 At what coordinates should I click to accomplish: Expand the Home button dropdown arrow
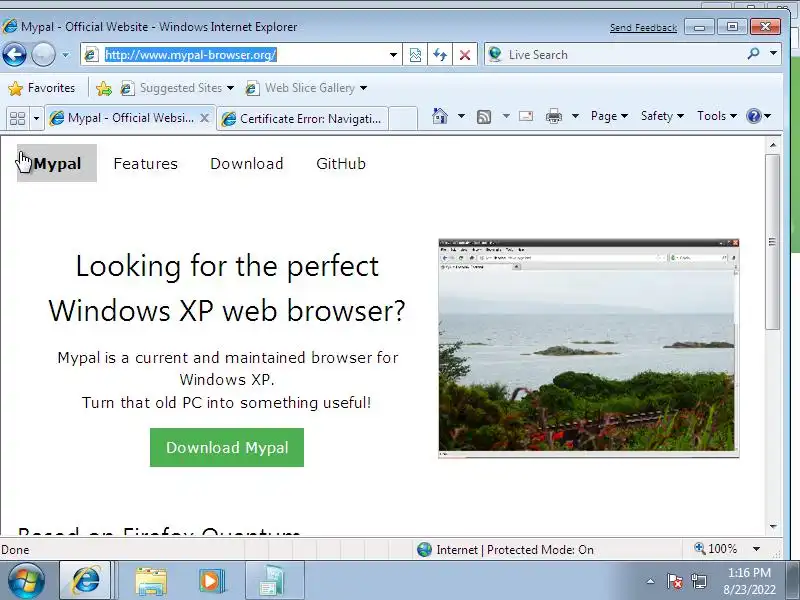coord(461,116)
